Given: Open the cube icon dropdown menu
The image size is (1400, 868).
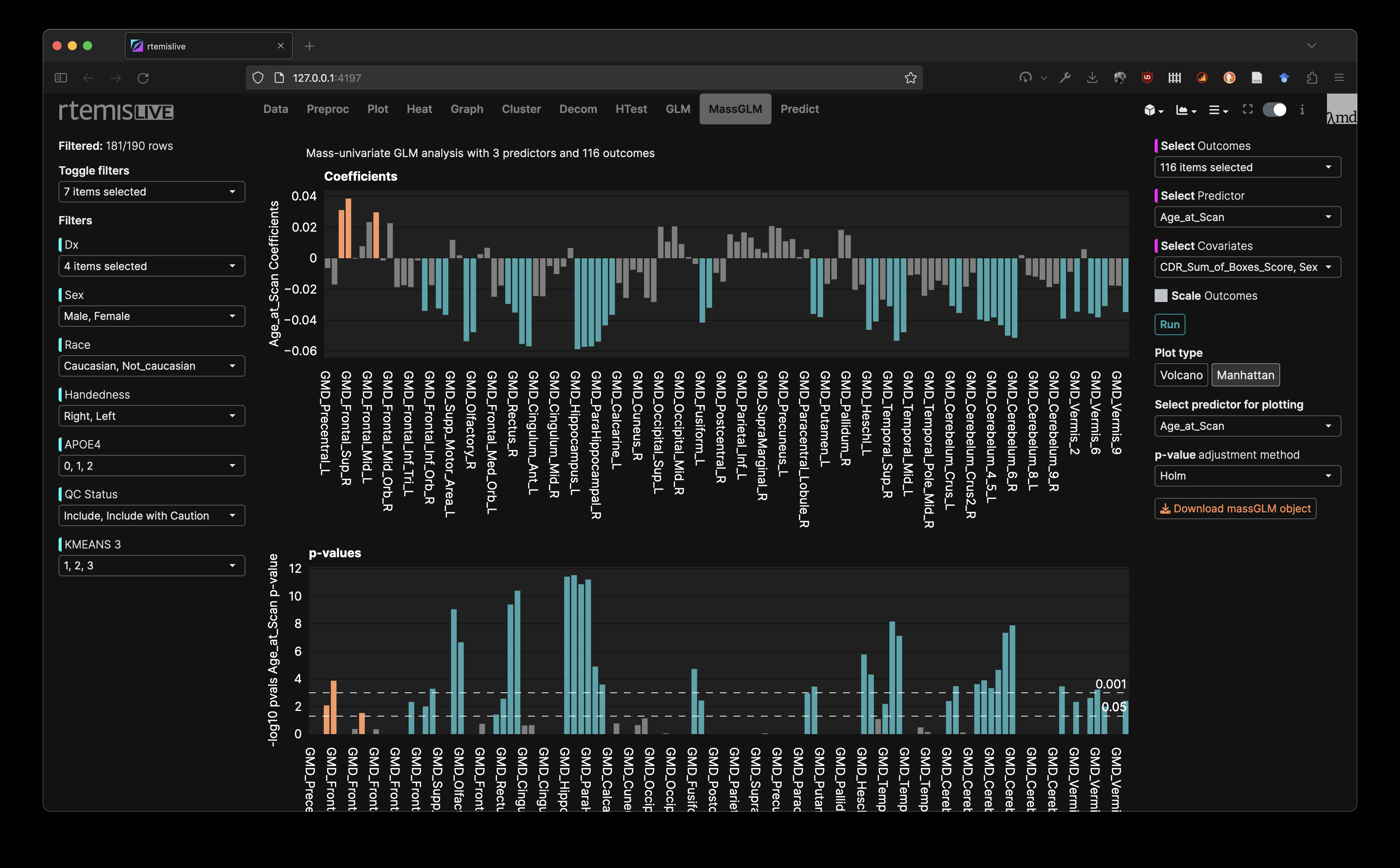Looking at the screenshot, I should point(1153,110).
